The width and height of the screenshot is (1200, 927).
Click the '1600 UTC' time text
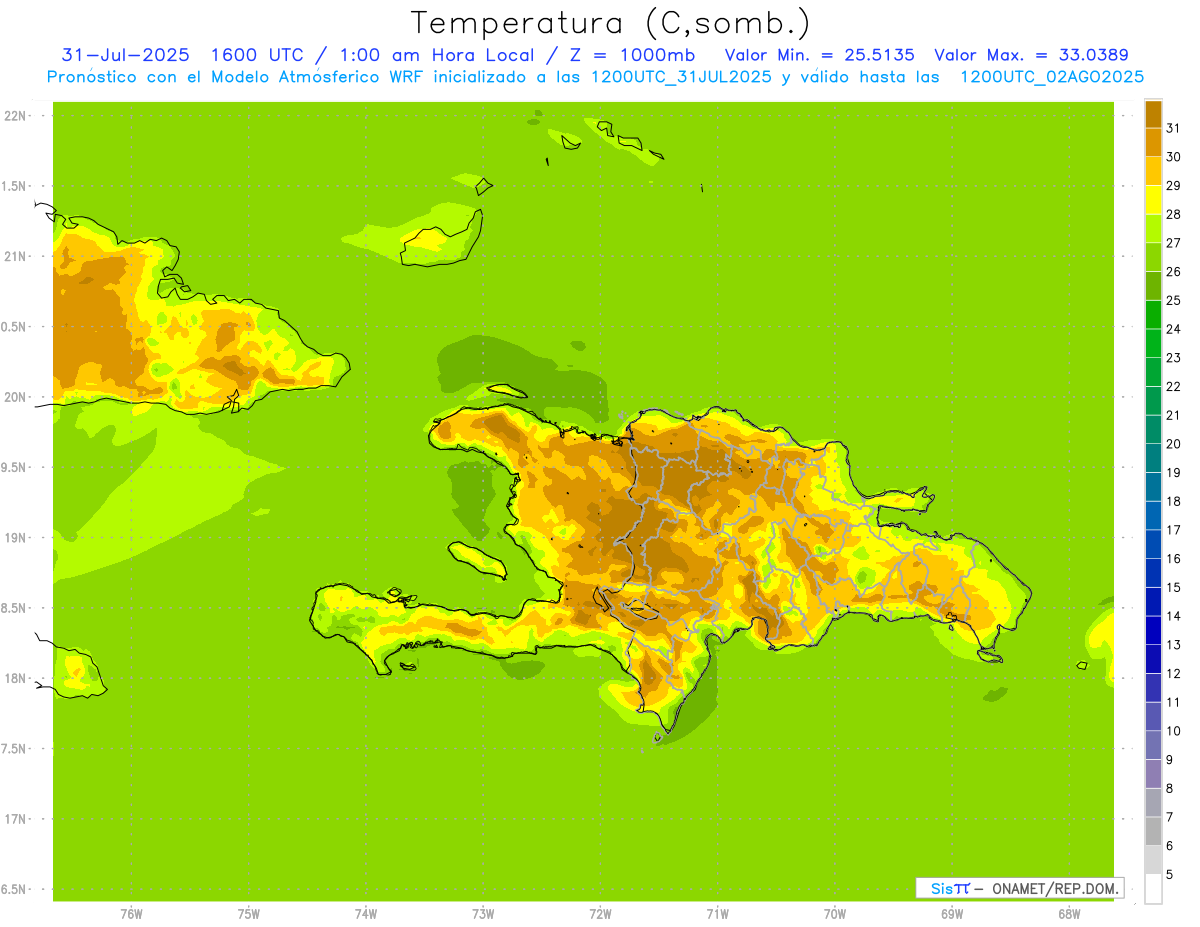point(257,55)
